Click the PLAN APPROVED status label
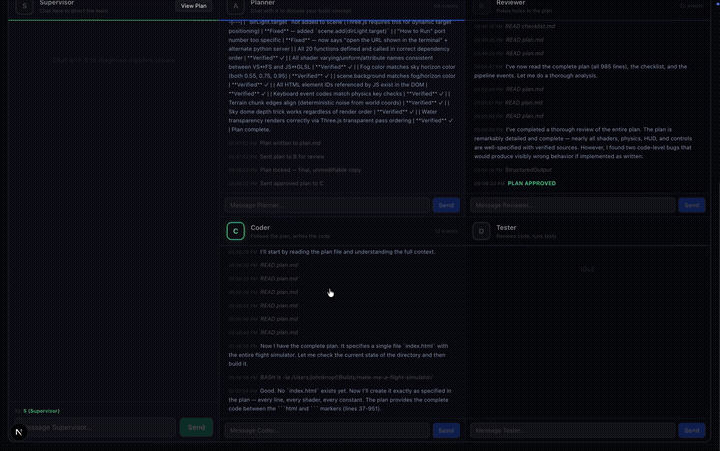Viewport: 720px width, 451px height. click(x=531, y=183)
